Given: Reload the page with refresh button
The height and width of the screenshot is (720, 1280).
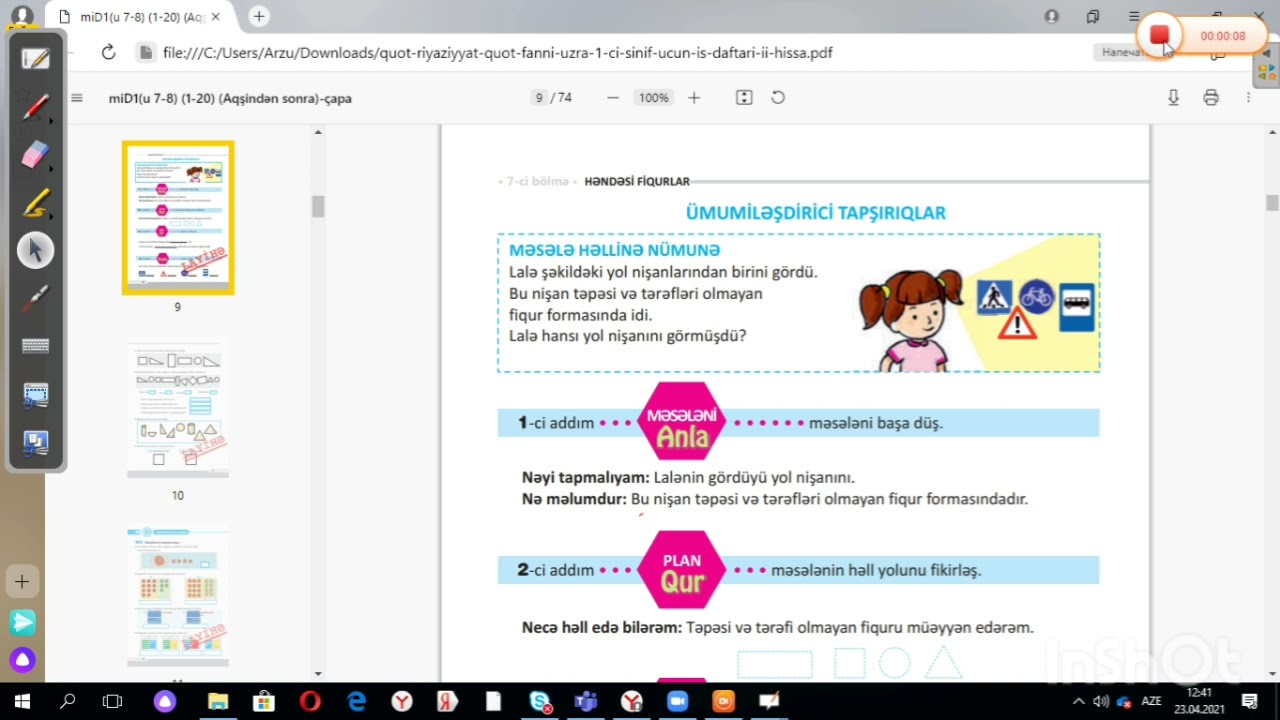Looking at the screenshot, I should pyautogui.click(x=108, y=52).
